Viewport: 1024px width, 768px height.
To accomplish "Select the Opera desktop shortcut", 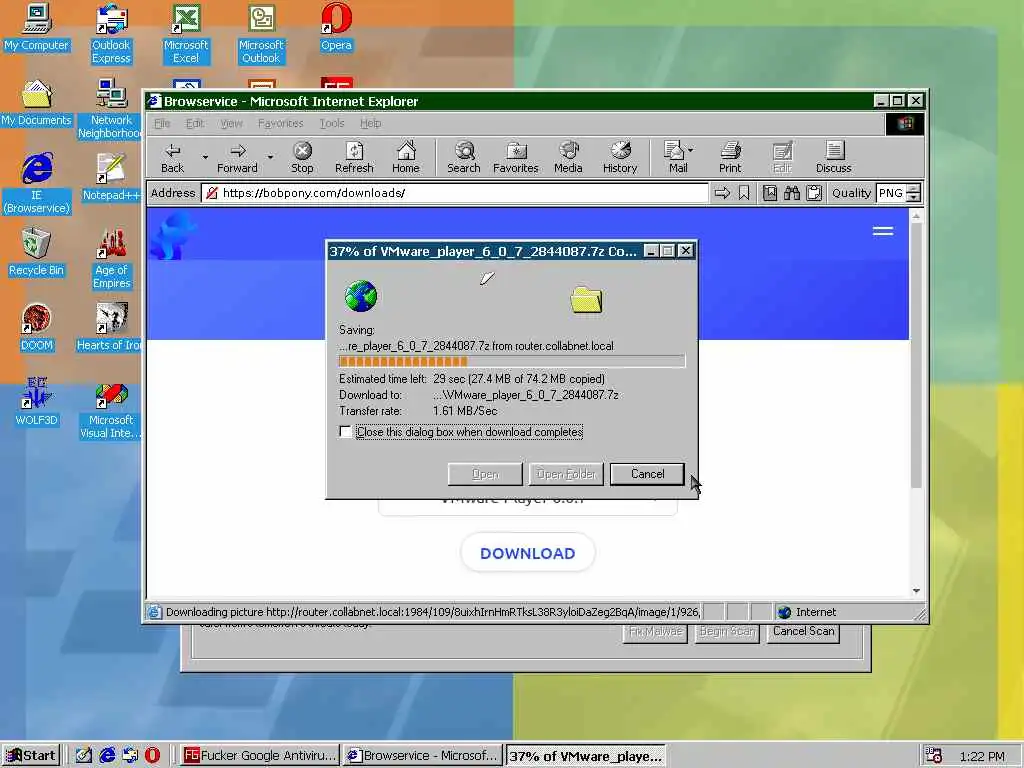I will pyautogui.click(x=336, y=27).
